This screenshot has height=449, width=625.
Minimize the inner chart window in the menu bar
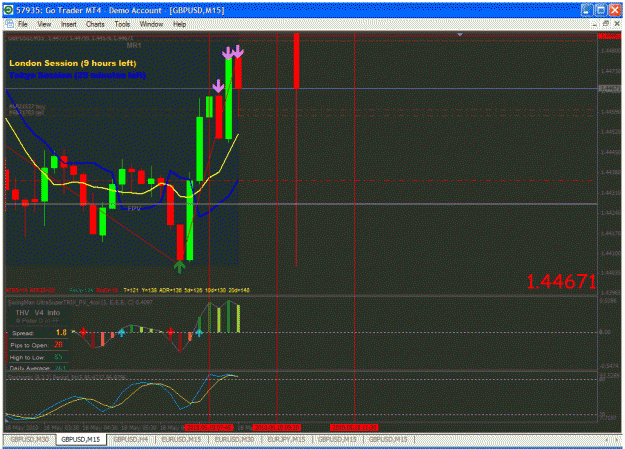coord(595,24)
